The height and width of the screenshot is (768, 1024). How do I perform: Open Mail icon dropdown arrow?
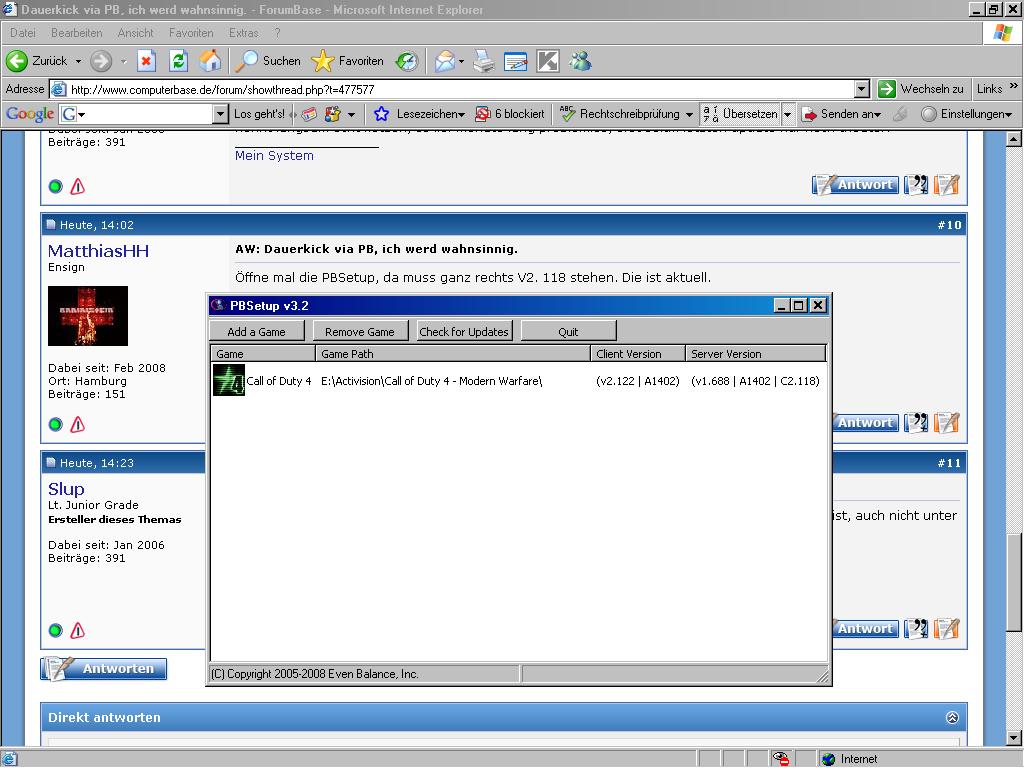[461, 61]
